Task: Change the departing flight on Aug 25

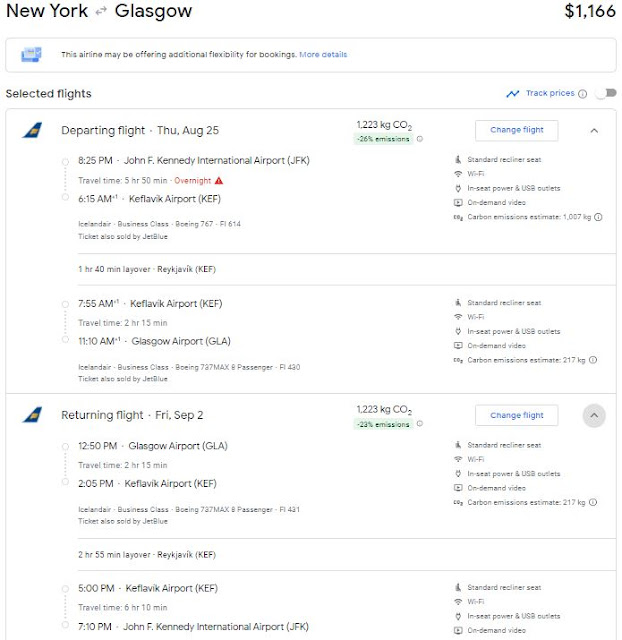Action: click(517, 130)
